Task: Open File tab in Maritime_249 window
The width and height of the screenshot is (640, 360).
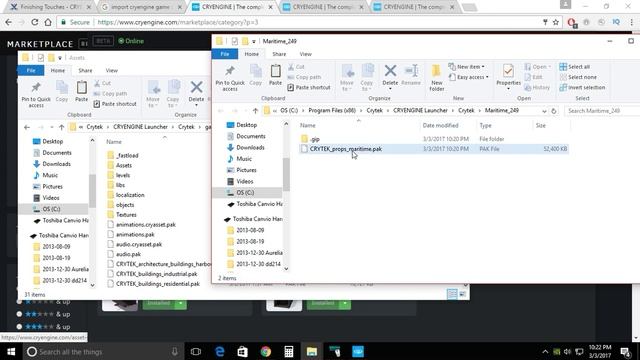Action: coord(225,54)
